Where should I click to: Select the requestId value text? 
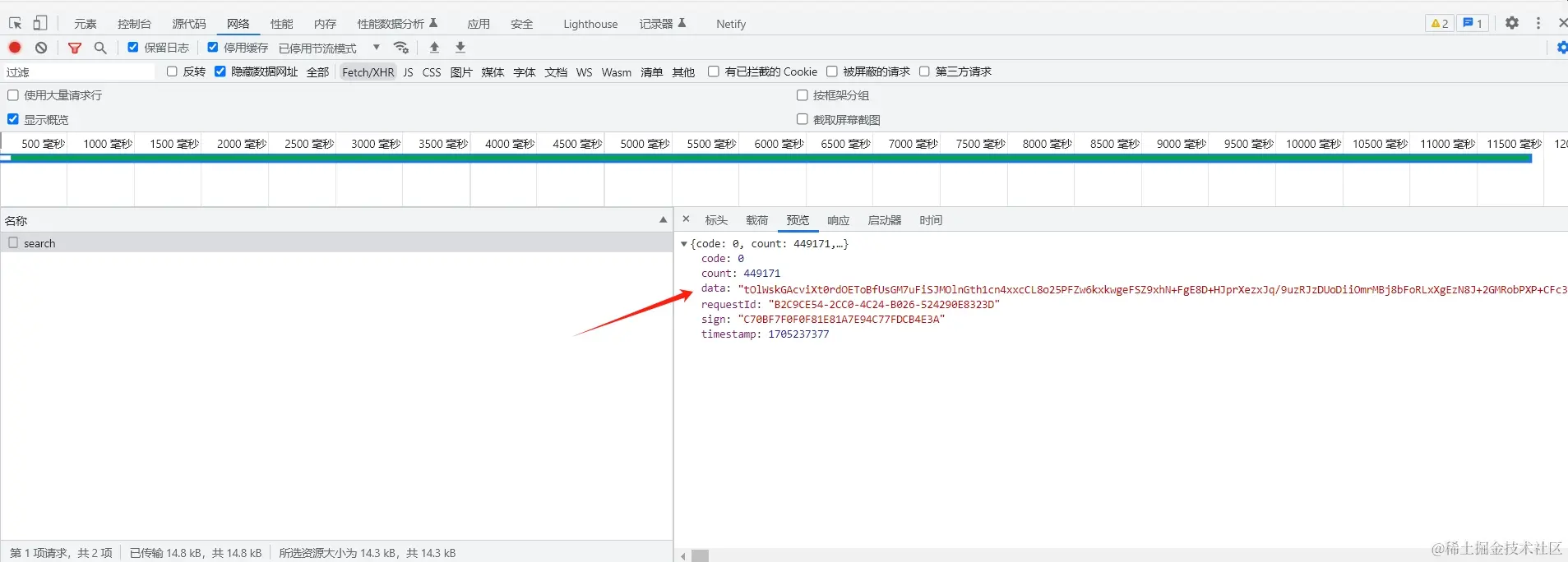click(x=884, y=304)
